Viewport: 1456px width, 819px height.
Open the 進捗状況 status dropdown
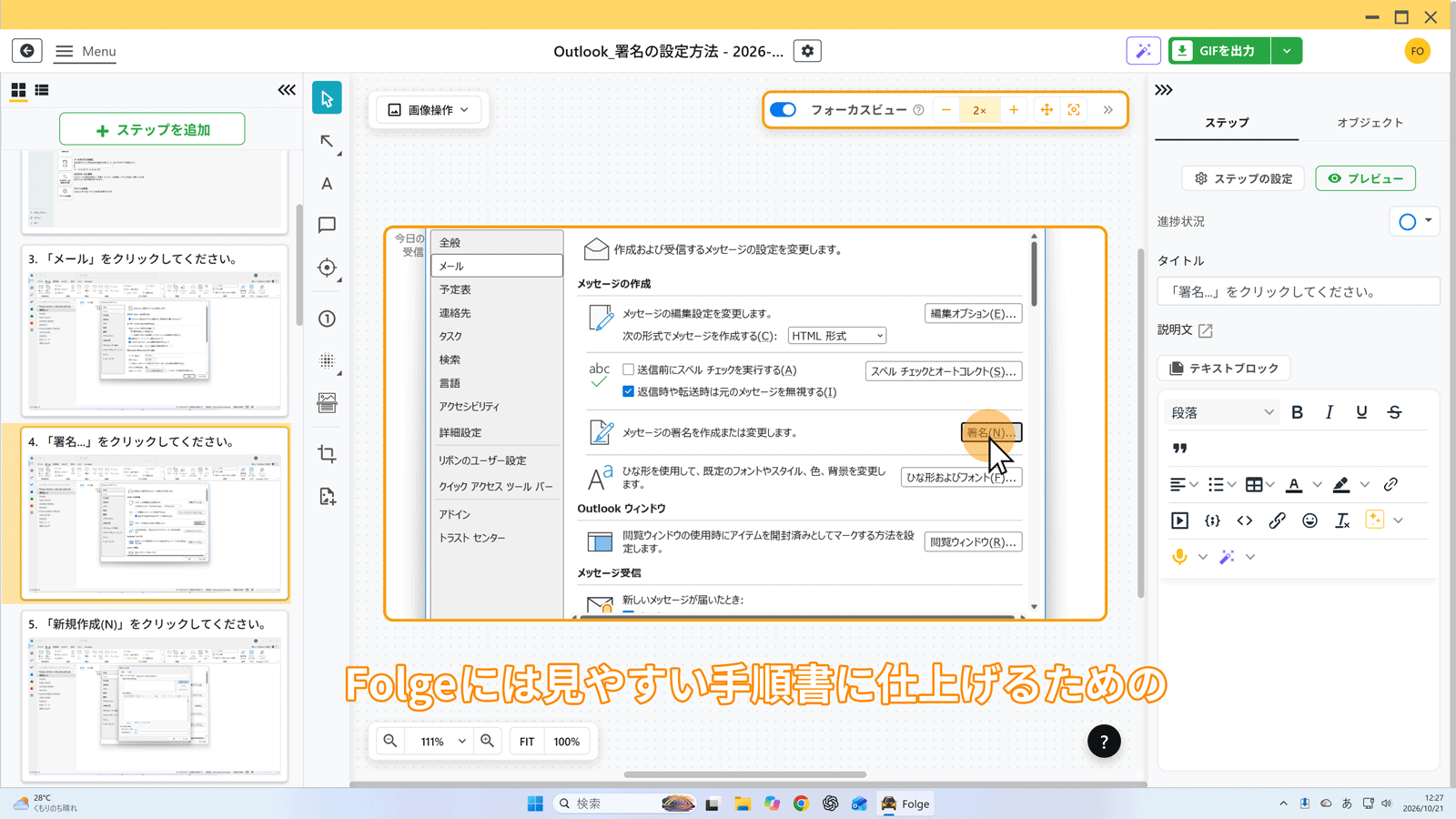[1414, 221]
